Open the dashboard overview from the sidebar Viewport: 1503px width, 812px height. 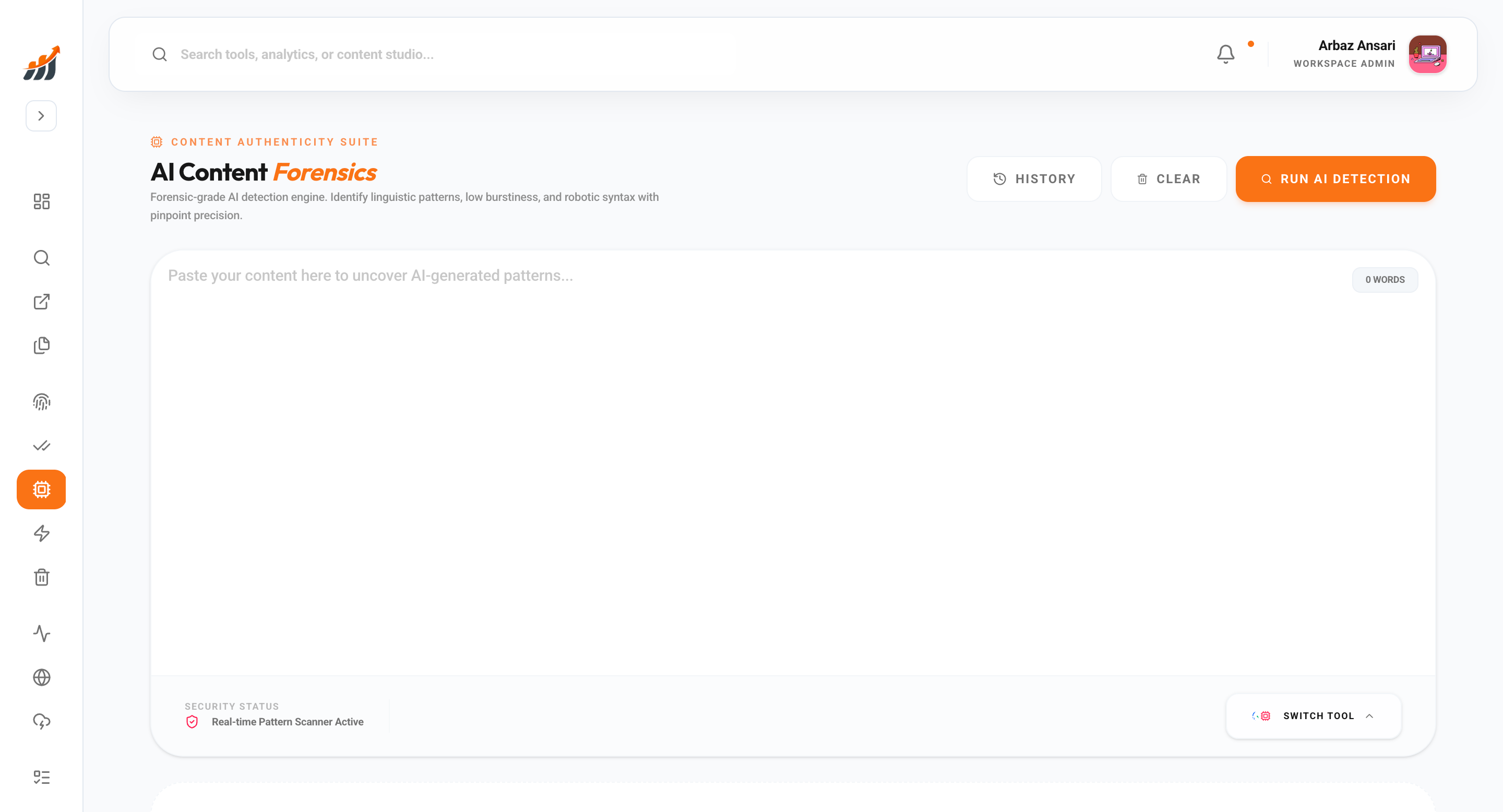(41, 201)
